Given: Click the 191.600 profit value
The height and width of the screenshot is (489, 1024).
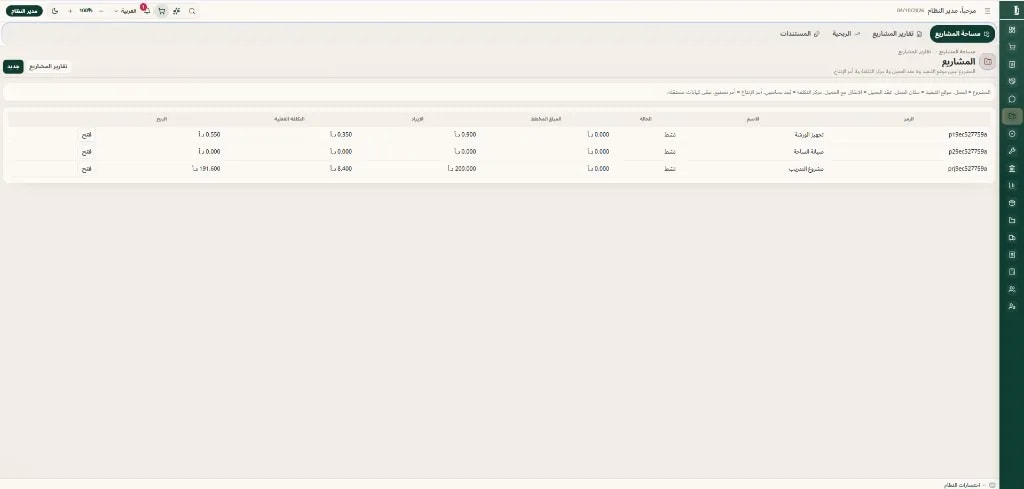Looking at the screenshot, I should coord(206,168).
